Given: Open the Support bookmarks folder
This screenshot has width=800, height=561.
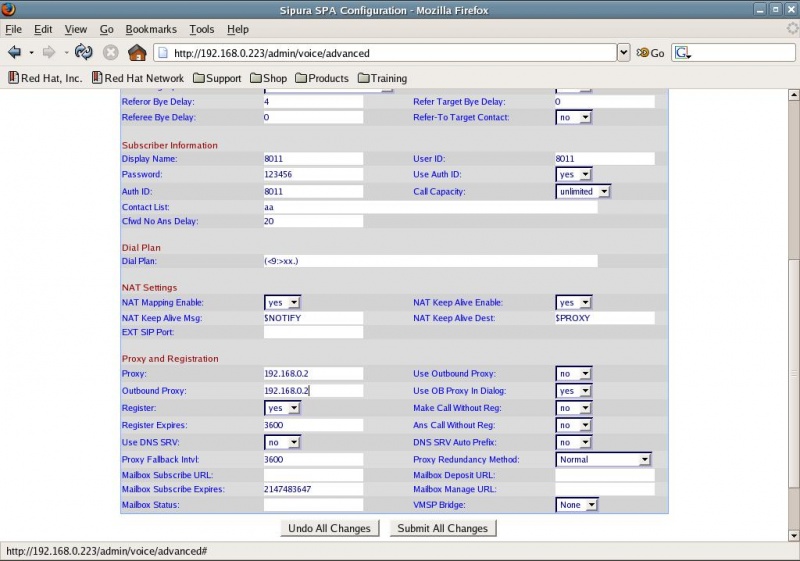Looking at the screenshot, I should (x=217, y=78).
